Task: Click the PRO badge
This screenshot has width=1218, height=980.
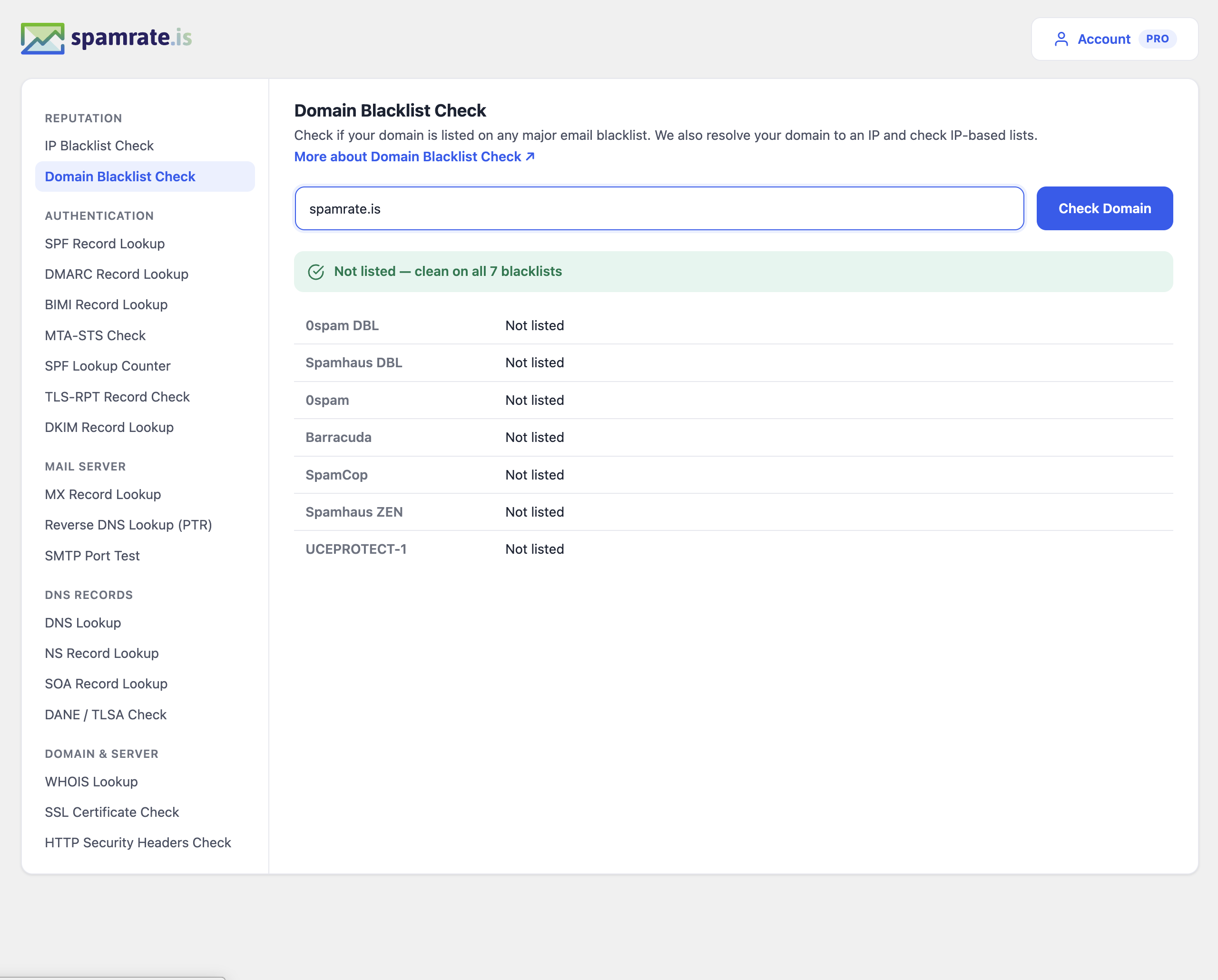Action: coord(1157,39)
